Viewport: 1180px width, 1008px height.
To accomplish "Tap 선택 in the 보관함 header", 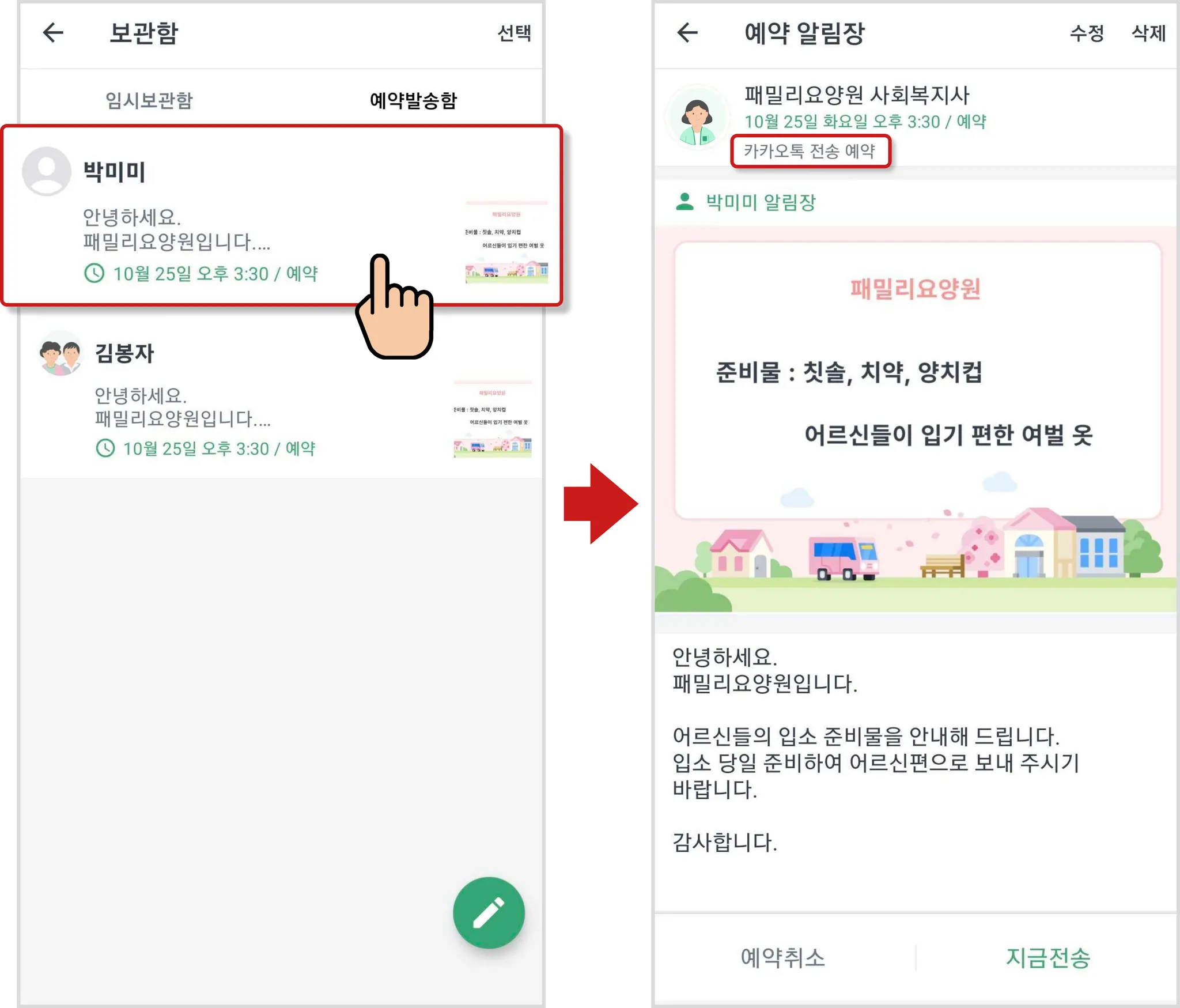I will 514,33.
